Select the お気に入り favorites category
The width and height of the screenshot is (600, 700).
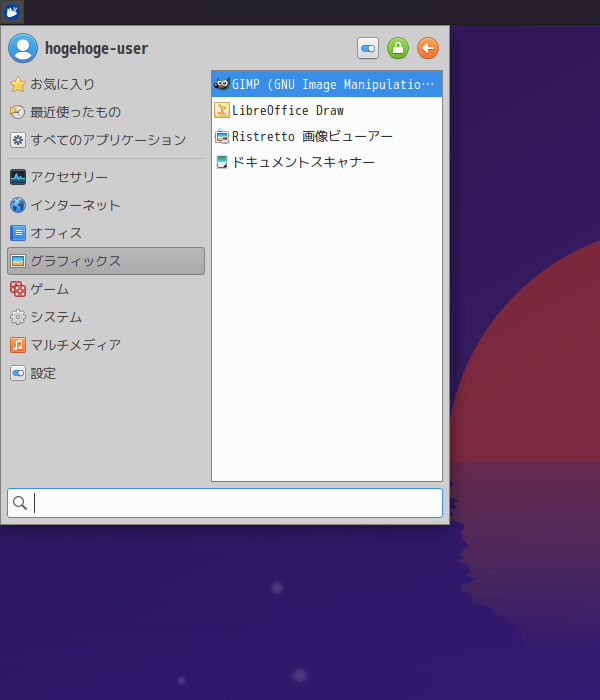pyautogui.click(x=106, y=84)
